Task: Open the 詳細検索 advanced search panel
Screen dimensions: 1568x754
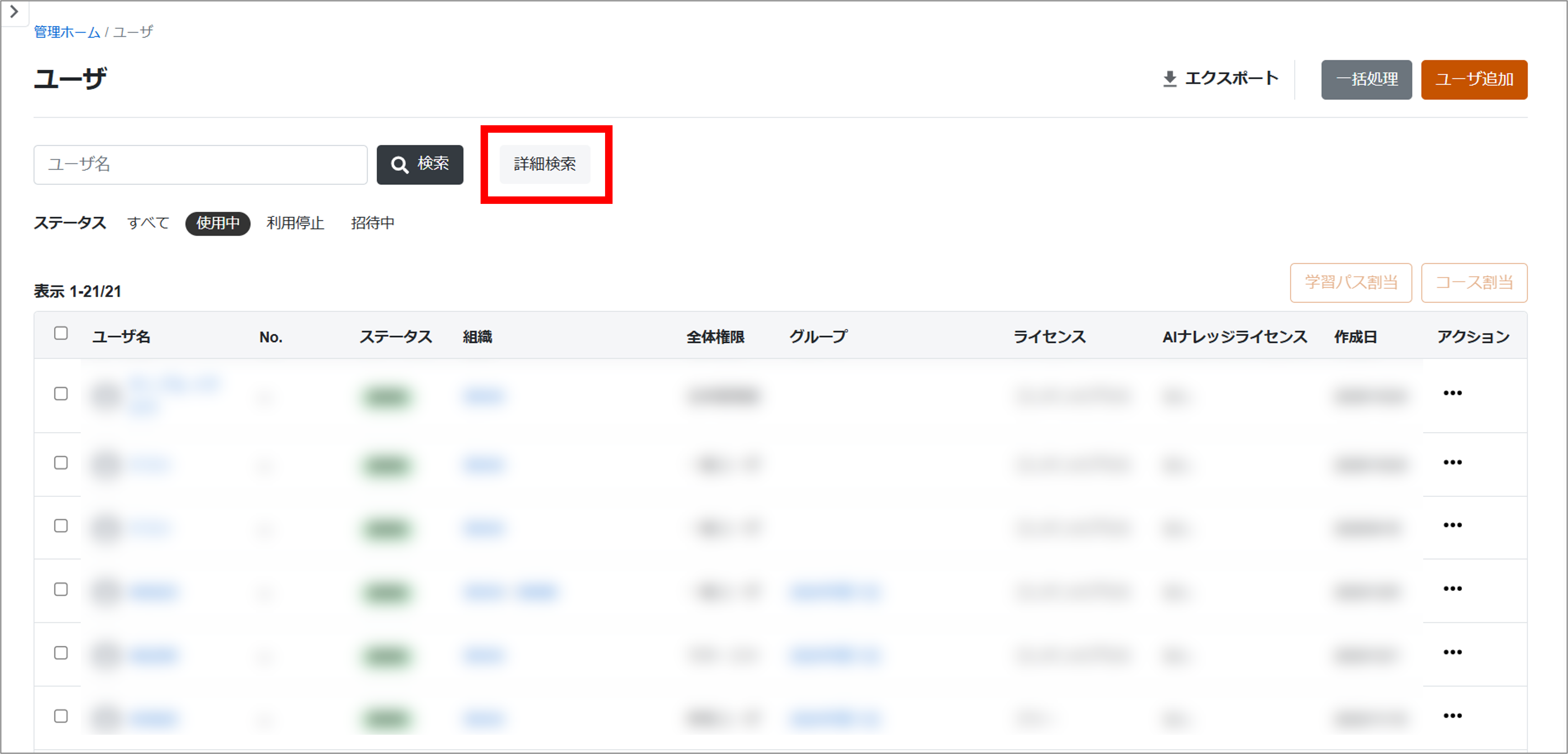Action: click(545, 164)
